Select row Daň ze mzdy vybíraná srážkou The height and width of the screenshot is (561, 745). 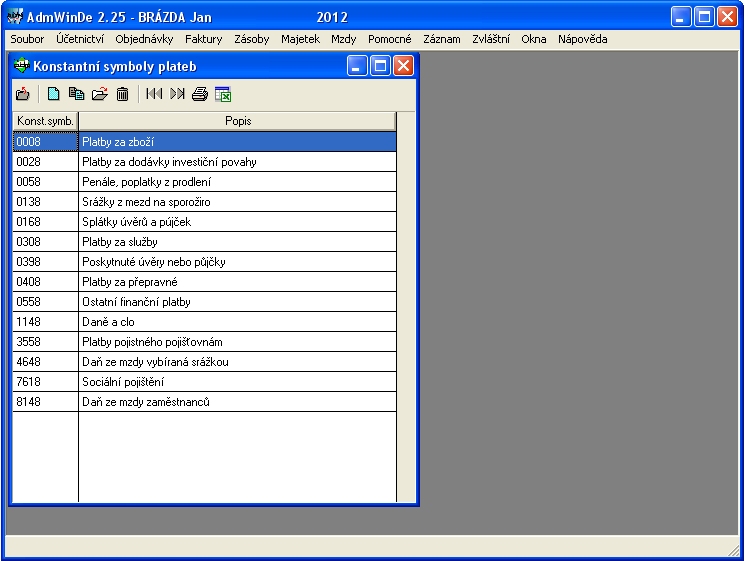238,361
